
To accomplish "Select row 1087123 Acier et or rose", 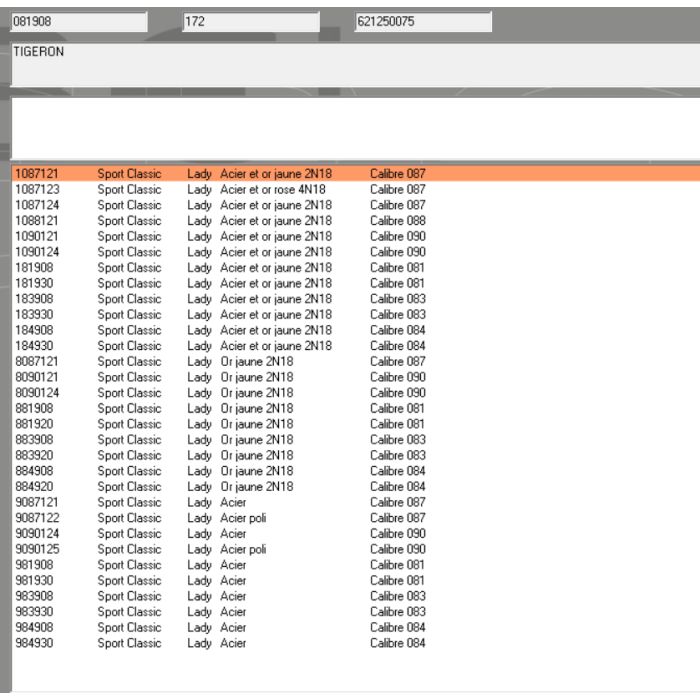I will [x=355, y=189].
